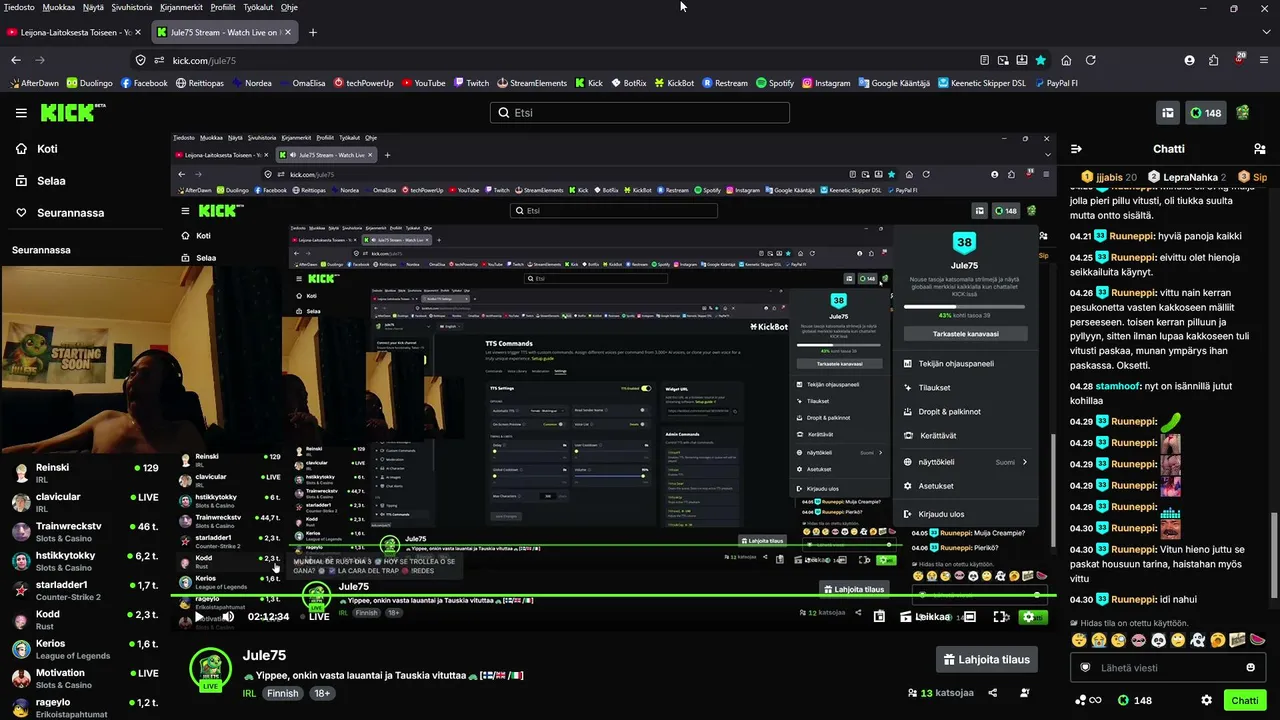Open emoji picker in message field
Image resolution: width=1280 pixels, height=720 pixels.
[x=1250, y=667]
